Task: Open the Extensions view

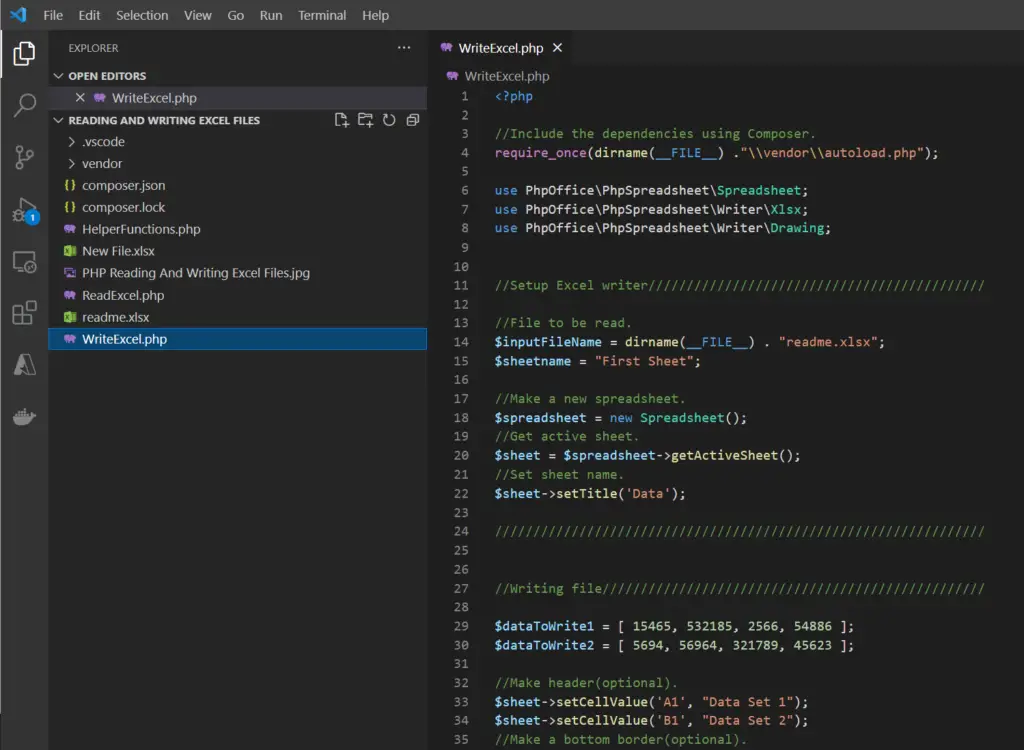Action: [x=24, y=314]
